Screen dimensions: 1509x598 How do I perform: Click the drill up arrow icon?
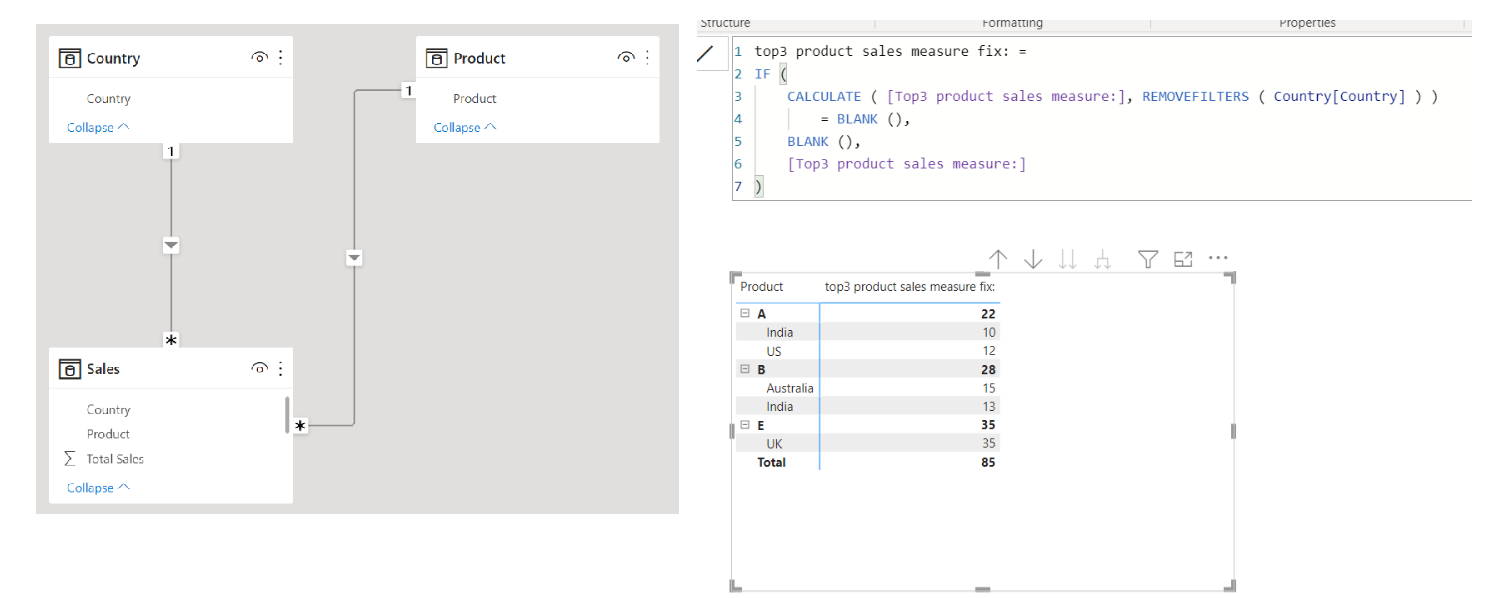point(998,259)
